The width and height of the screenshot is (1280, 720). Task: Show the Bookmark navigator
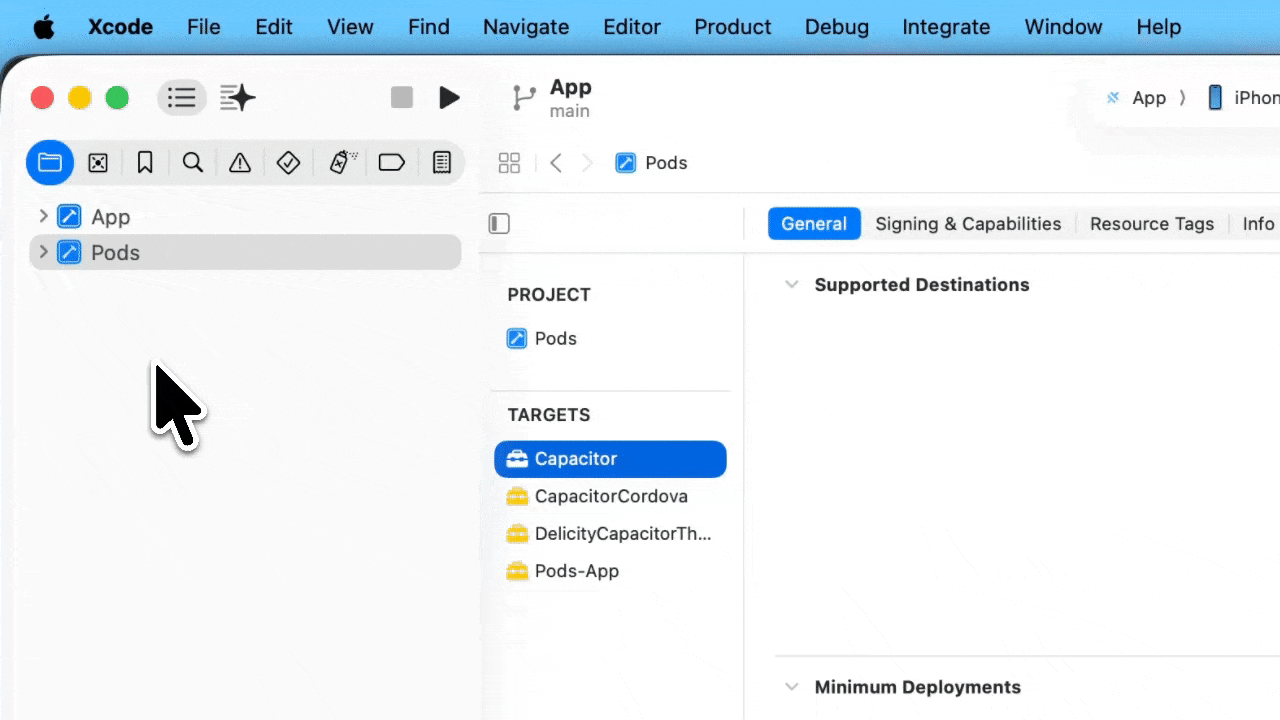145,162
